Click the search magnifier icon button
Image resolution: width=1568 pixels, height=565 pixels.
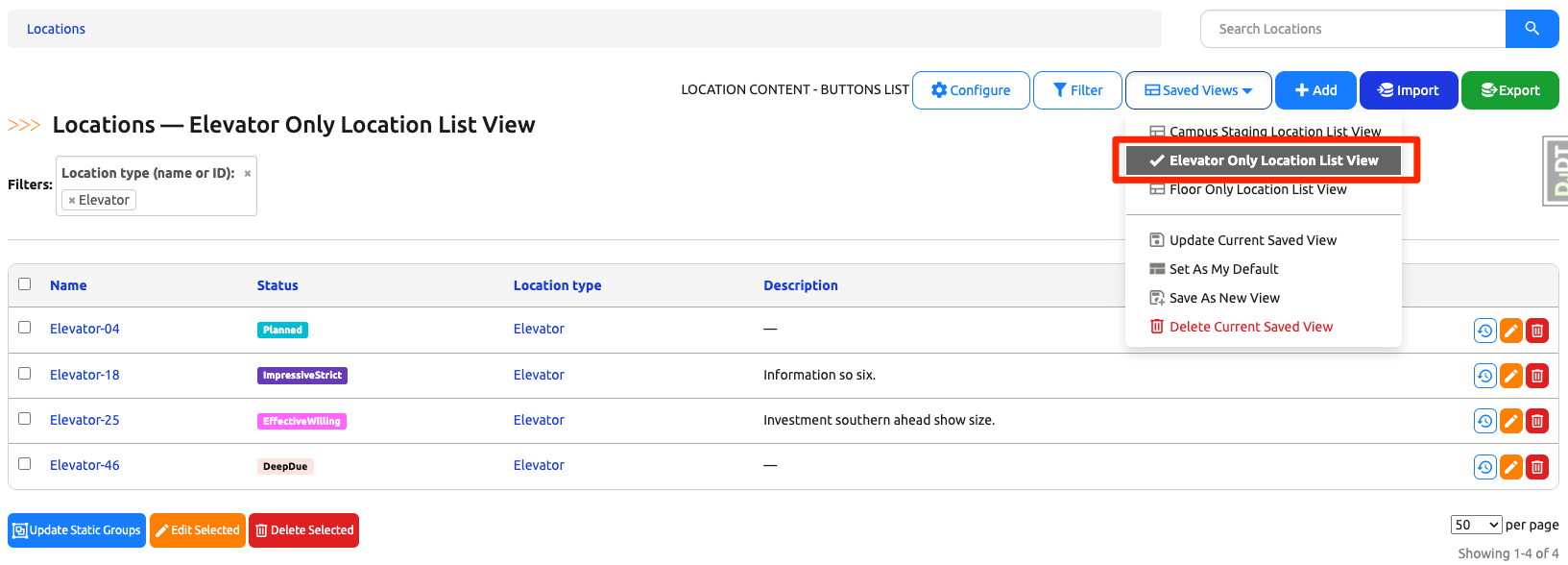[x=1532, y=29]
